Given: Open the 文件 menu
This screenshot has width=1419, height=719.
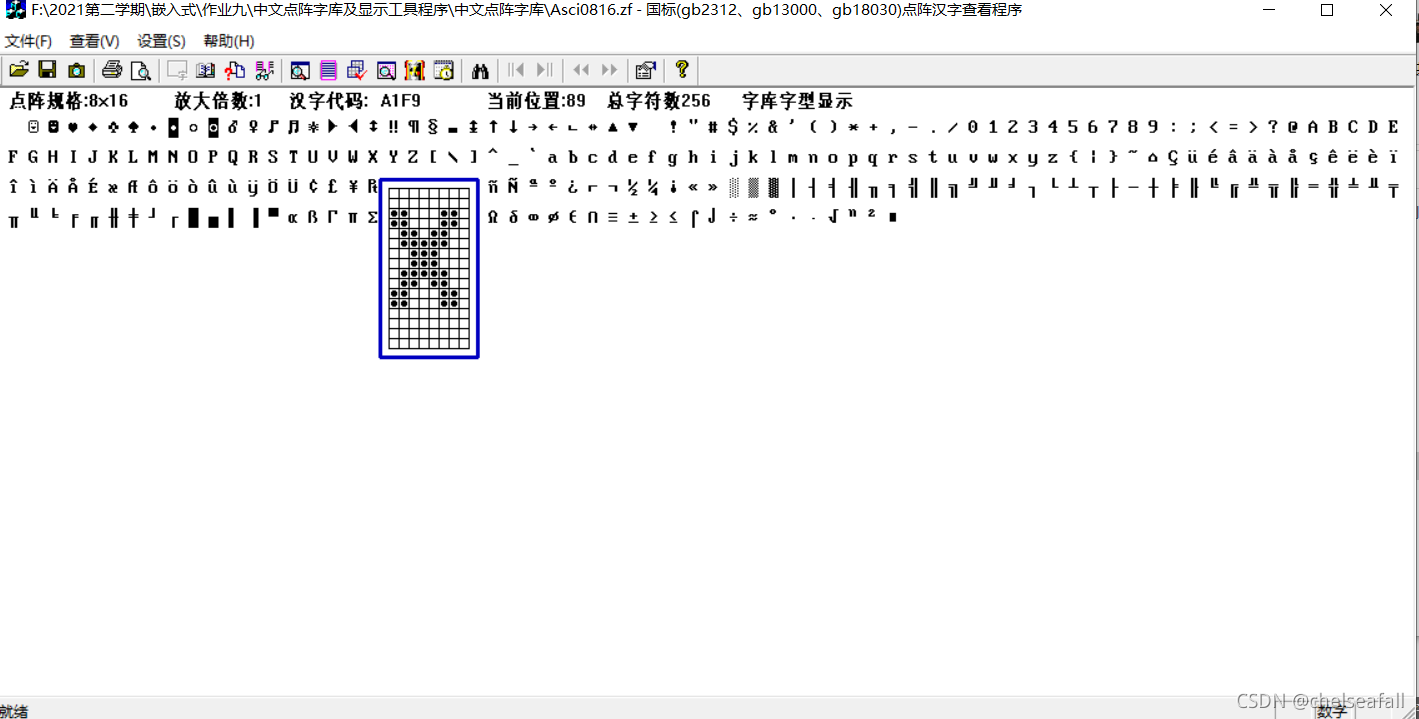Looking at the screenshot, I should (x=29, y=41).
